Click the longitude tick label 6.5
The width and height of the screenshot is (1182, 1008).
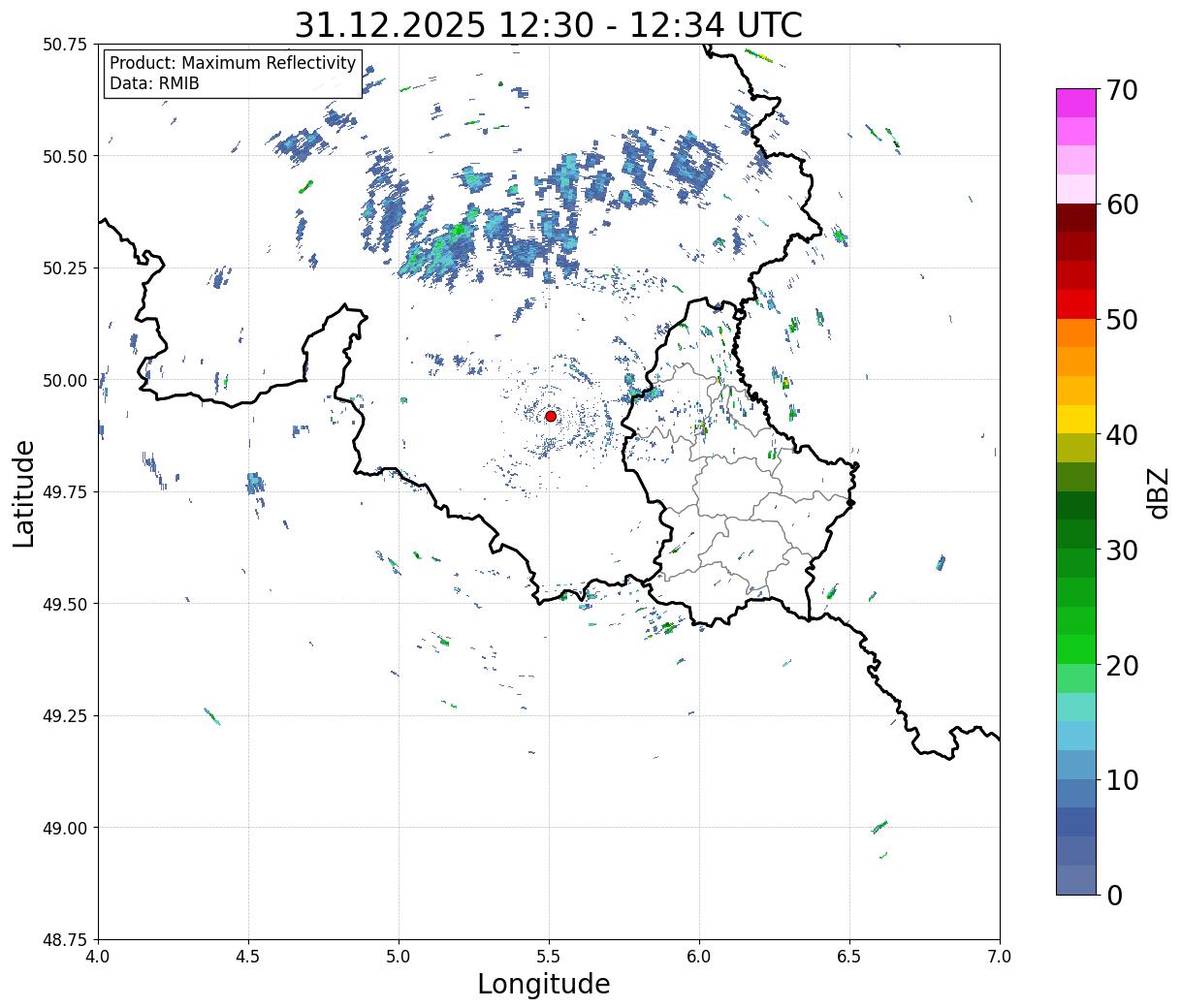click(849, 957)
